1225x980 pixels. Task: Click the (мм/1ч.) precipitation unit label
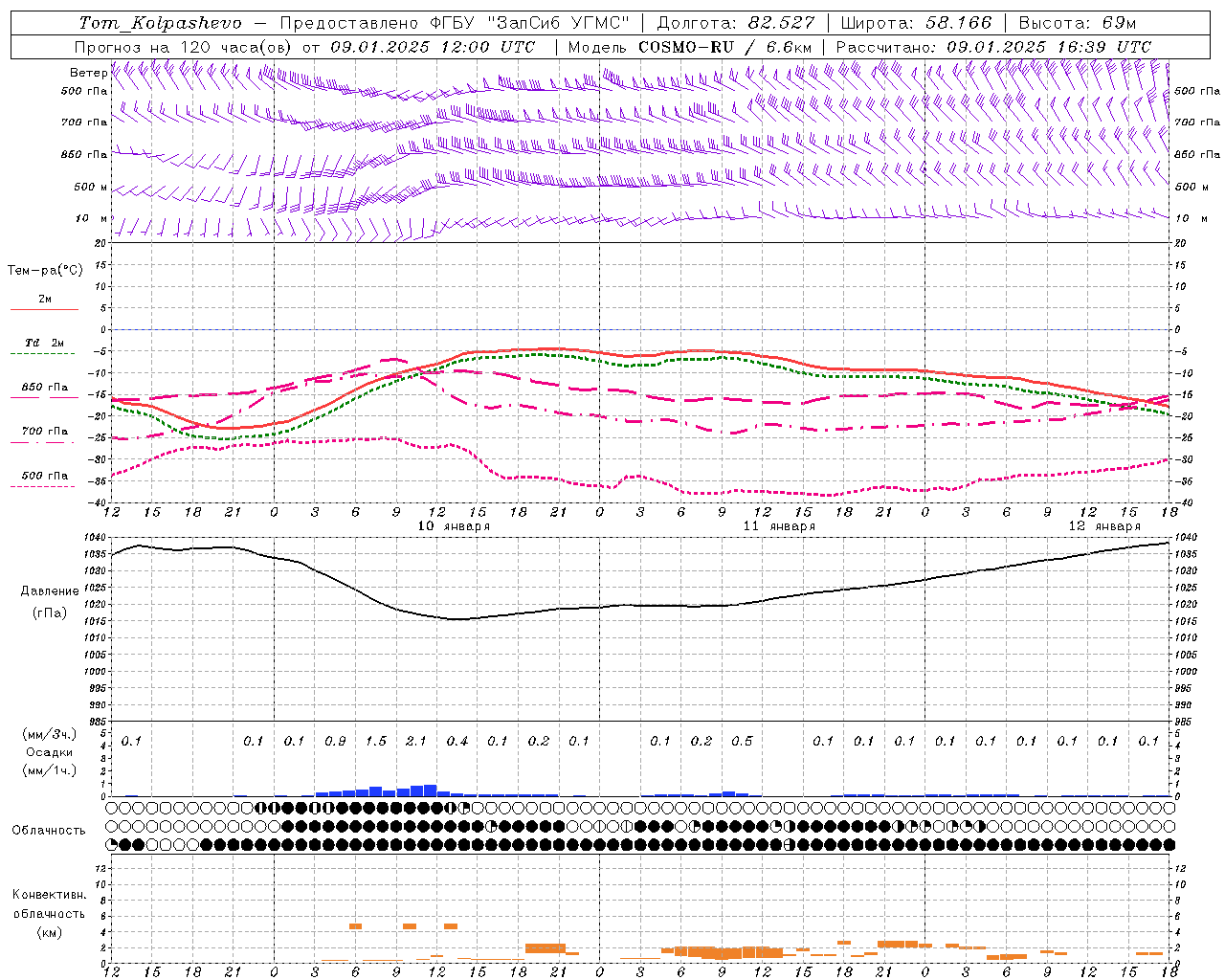pyautogui.click(x=50, y=770)
